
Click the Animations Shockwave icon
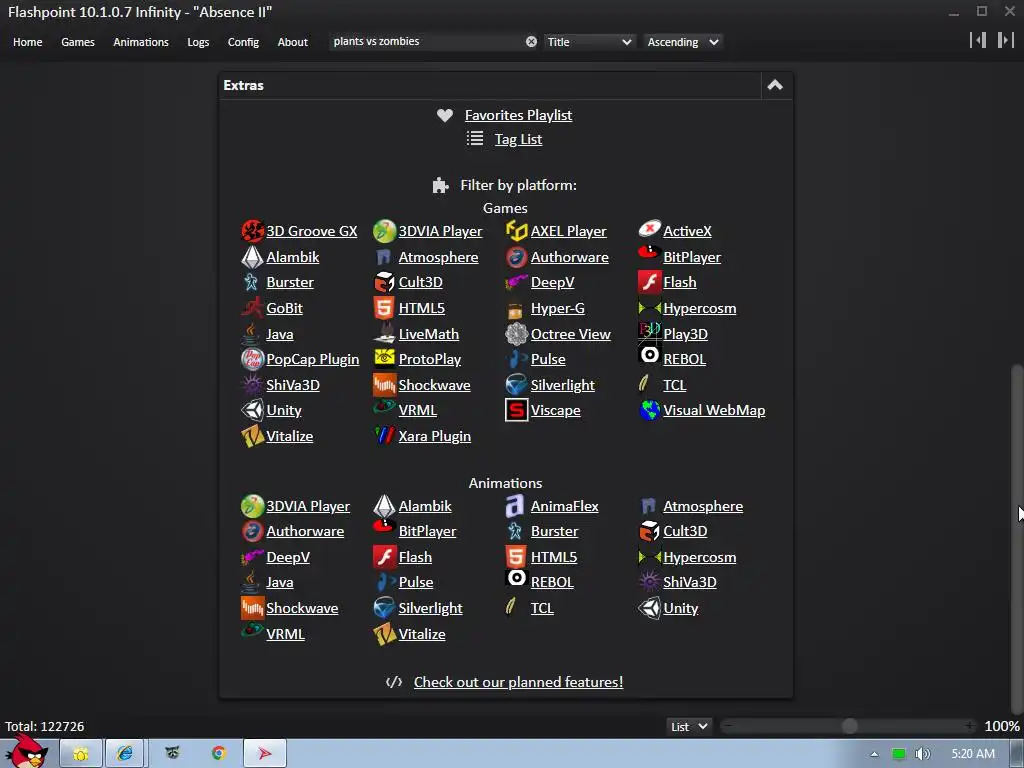pos(252,608)
